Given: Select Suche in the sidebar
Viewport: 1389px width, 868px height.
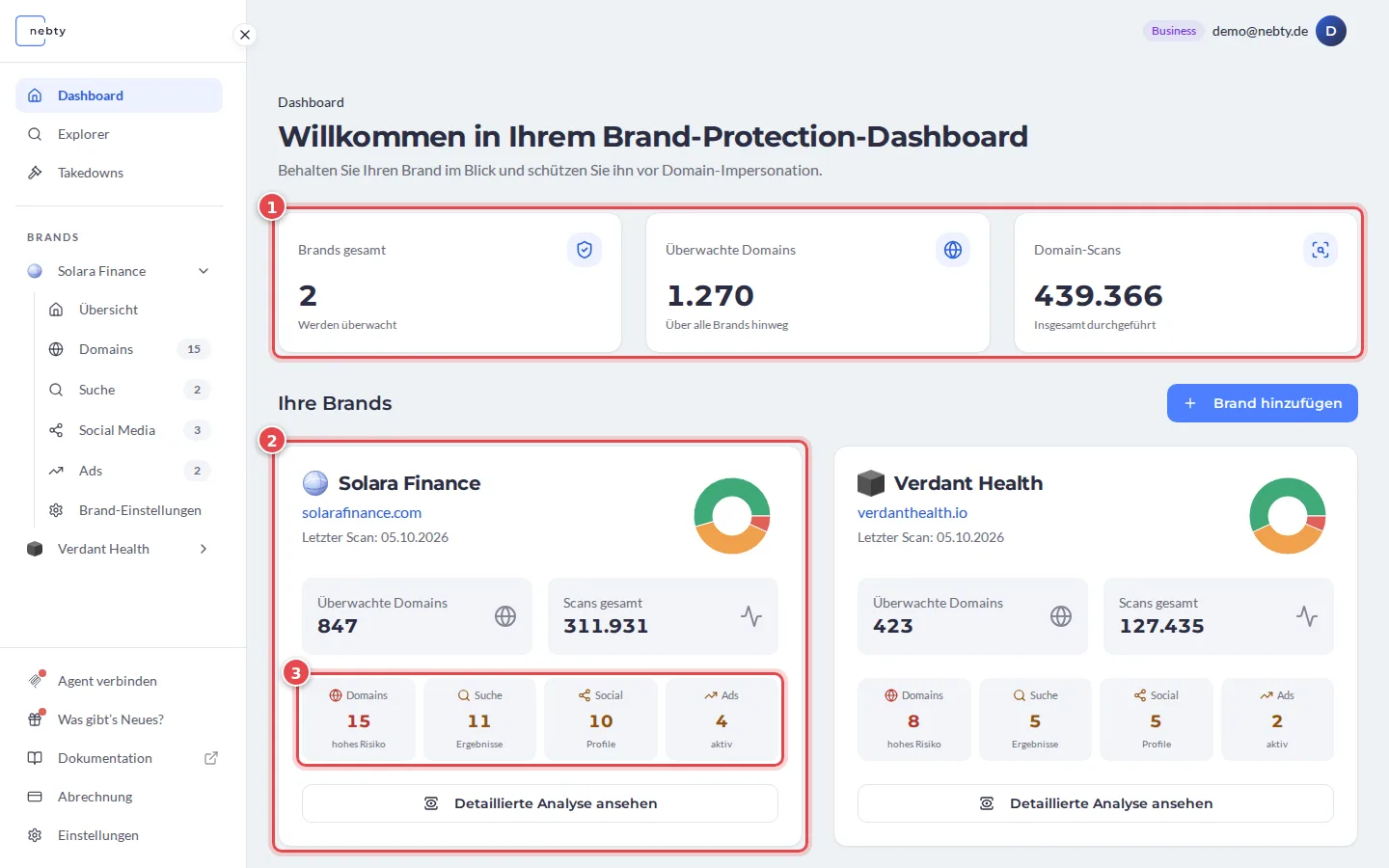Looking at the screenshot, I should [x=129, y=390].
